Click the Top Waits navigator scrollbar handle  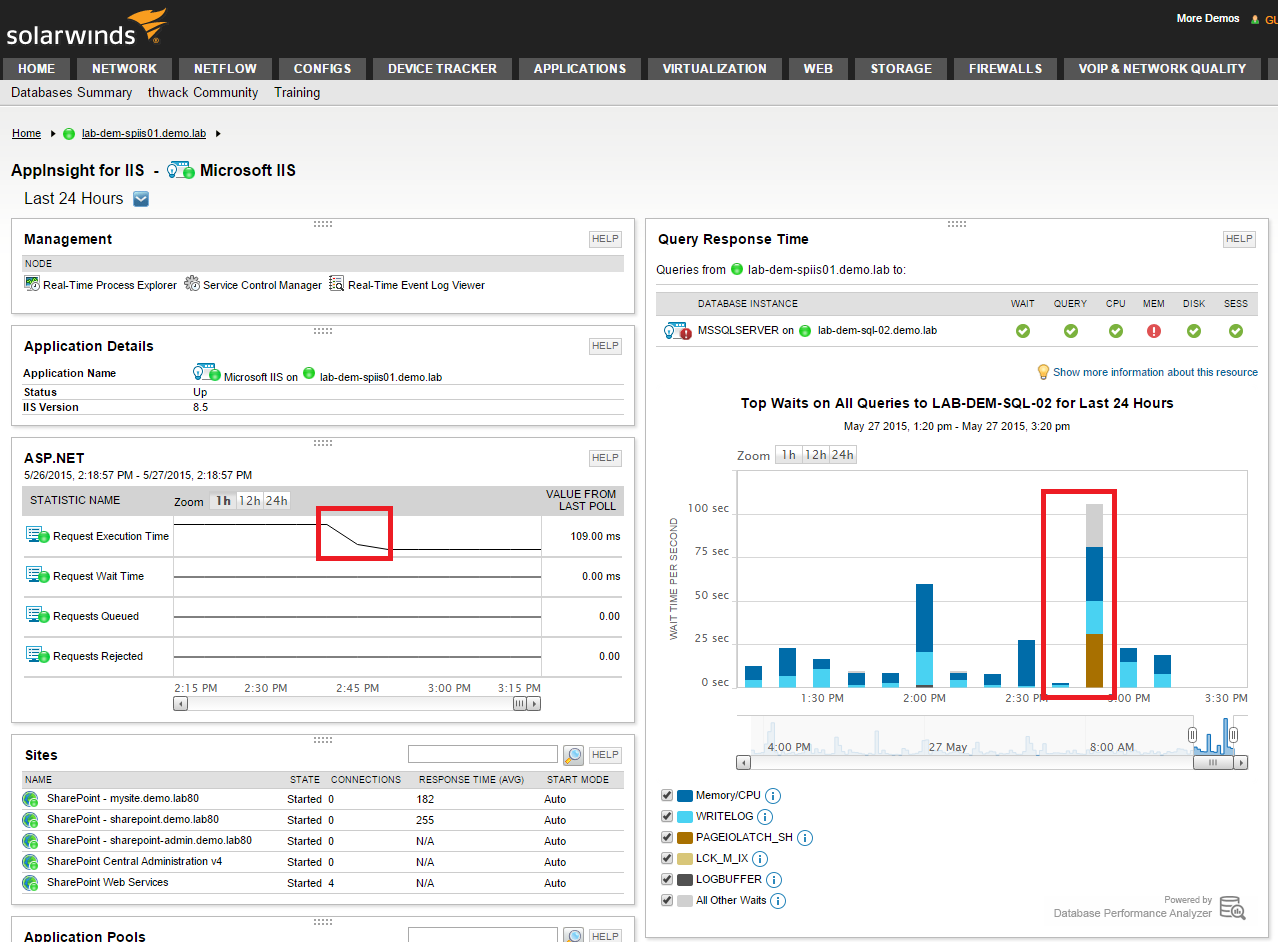click(1213, 762)
